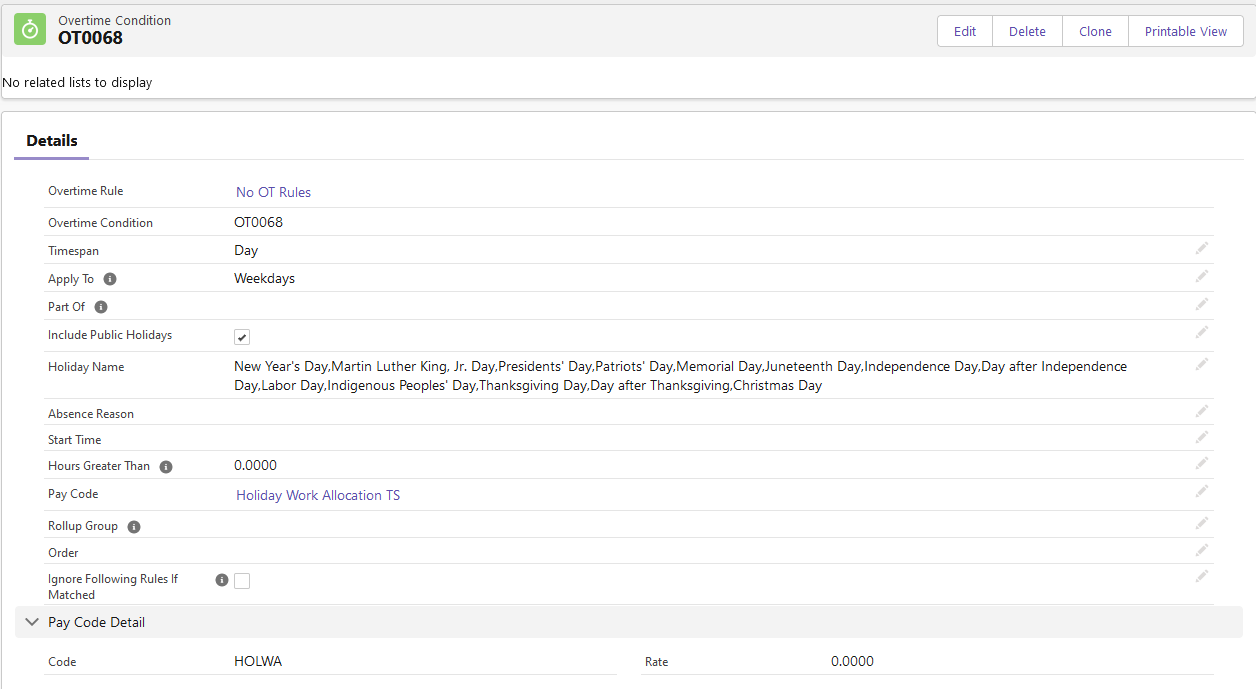This screenshot has height=689, width=1256.
Task: Click the Part Of info icon
Action: pos(101,307)
